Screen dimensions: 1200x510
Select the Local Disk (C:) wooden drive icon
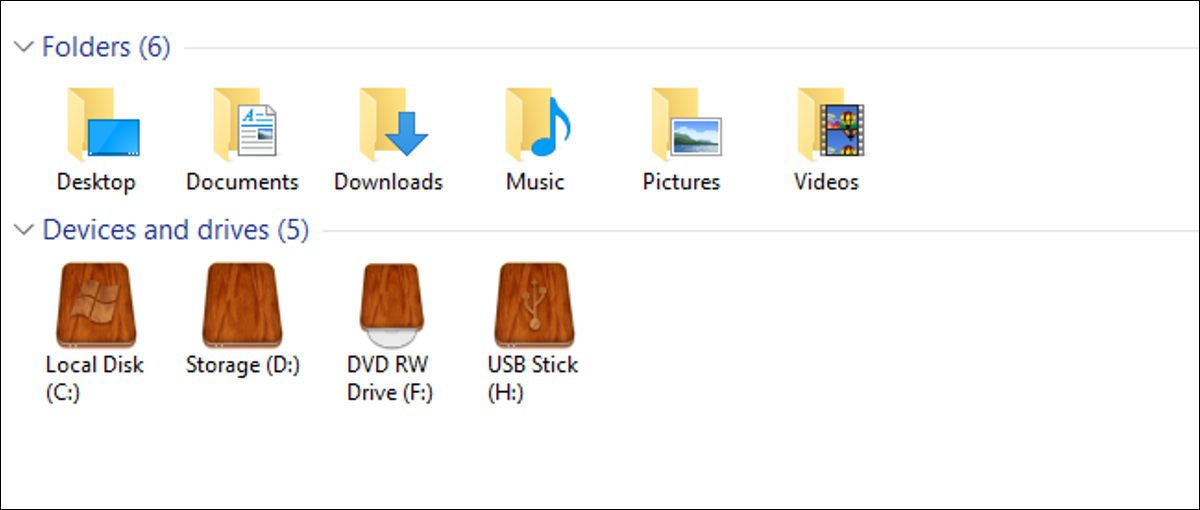coord(95,305)
